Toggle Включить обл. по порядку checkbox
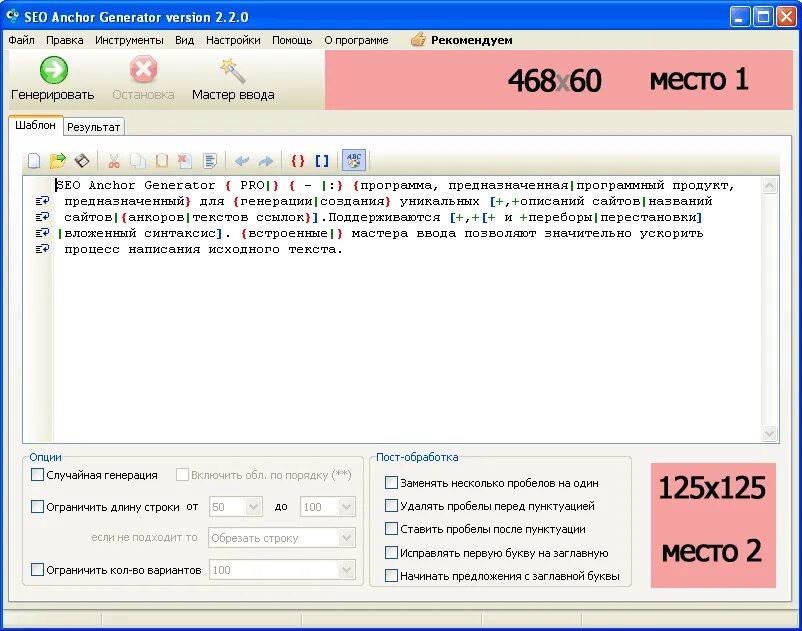Screen dimensions: 802x631 182,475
